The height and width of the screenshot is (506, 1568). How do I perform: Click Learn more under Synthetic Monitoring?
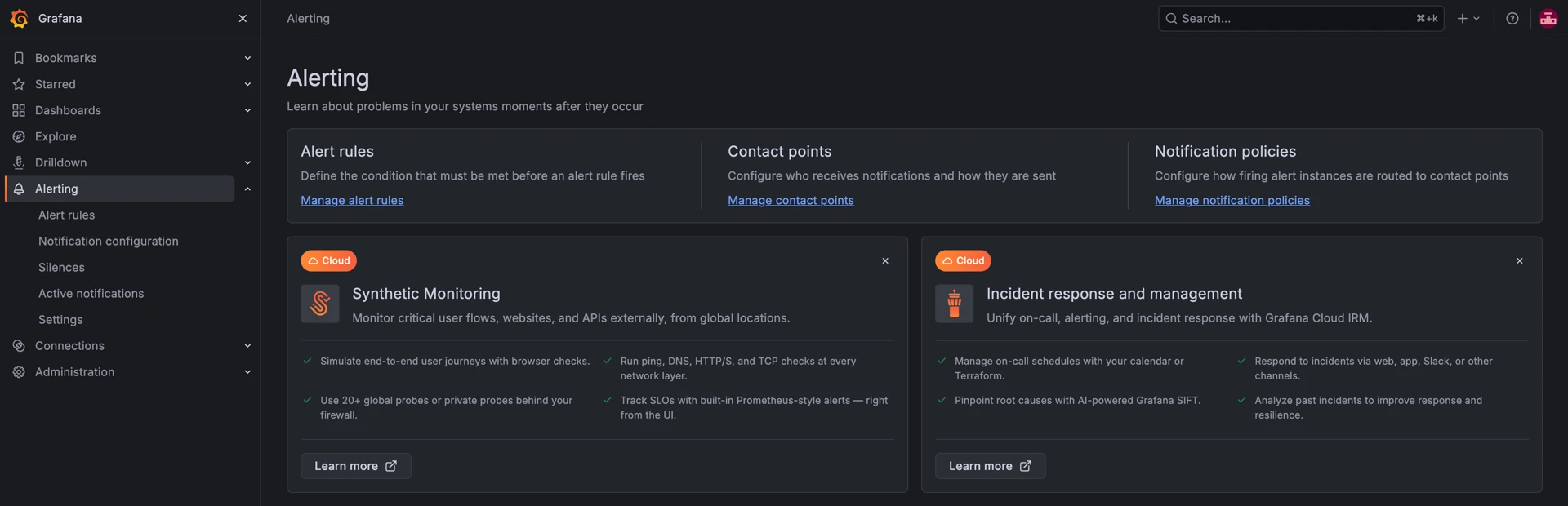[356, 466]
